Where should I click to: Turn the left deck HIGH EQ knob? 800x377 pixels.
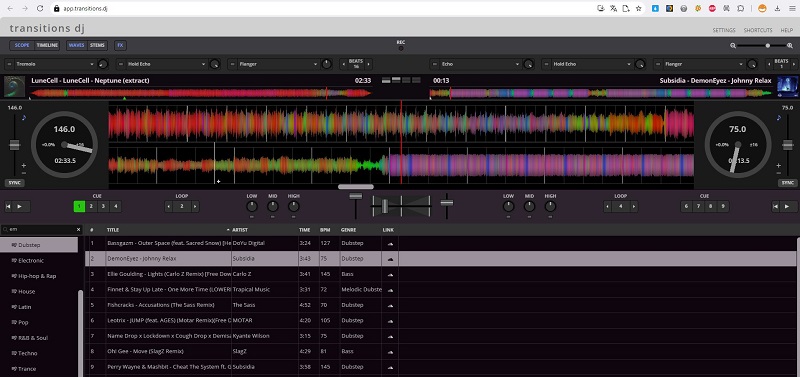(x=293, y=207)
